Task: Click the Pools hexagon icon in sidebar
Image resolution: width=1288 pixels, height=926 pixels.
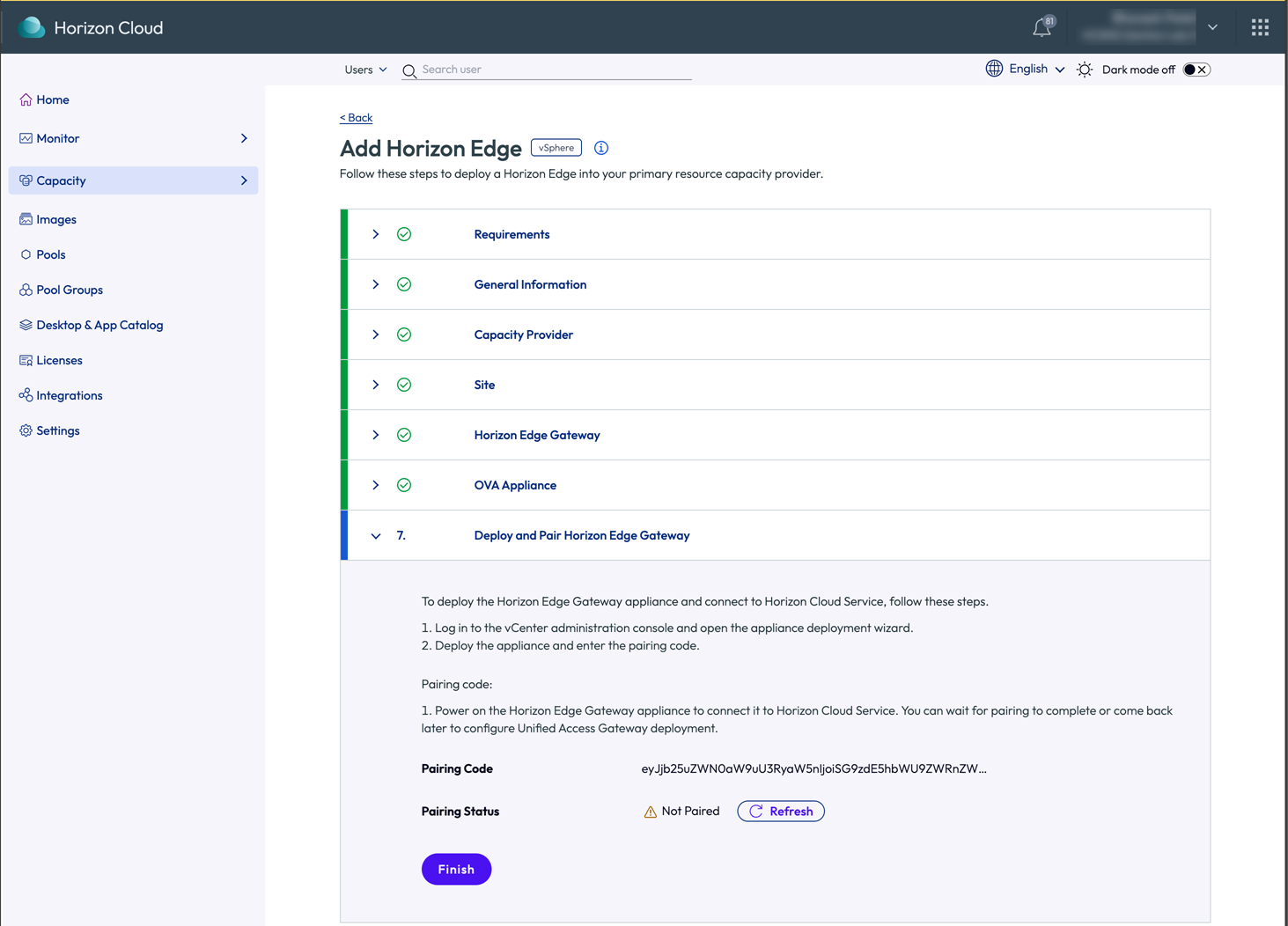Action: click(26, 254)
